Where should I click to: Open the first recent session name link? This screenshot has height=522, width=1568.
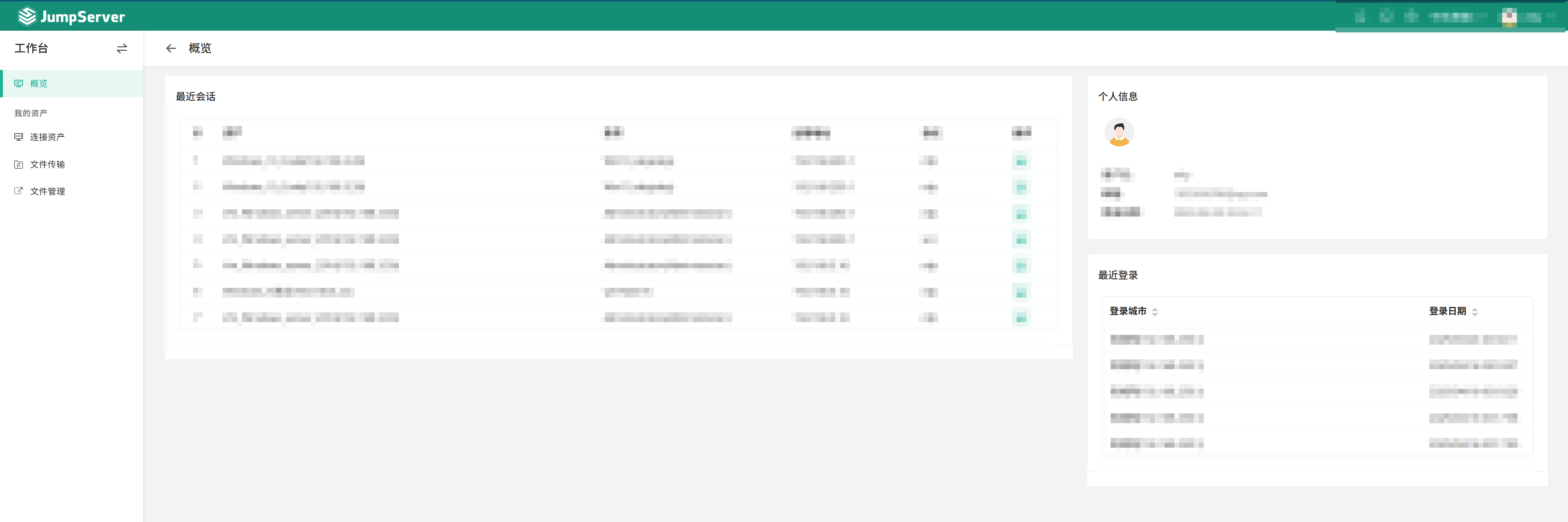[293, 161]
